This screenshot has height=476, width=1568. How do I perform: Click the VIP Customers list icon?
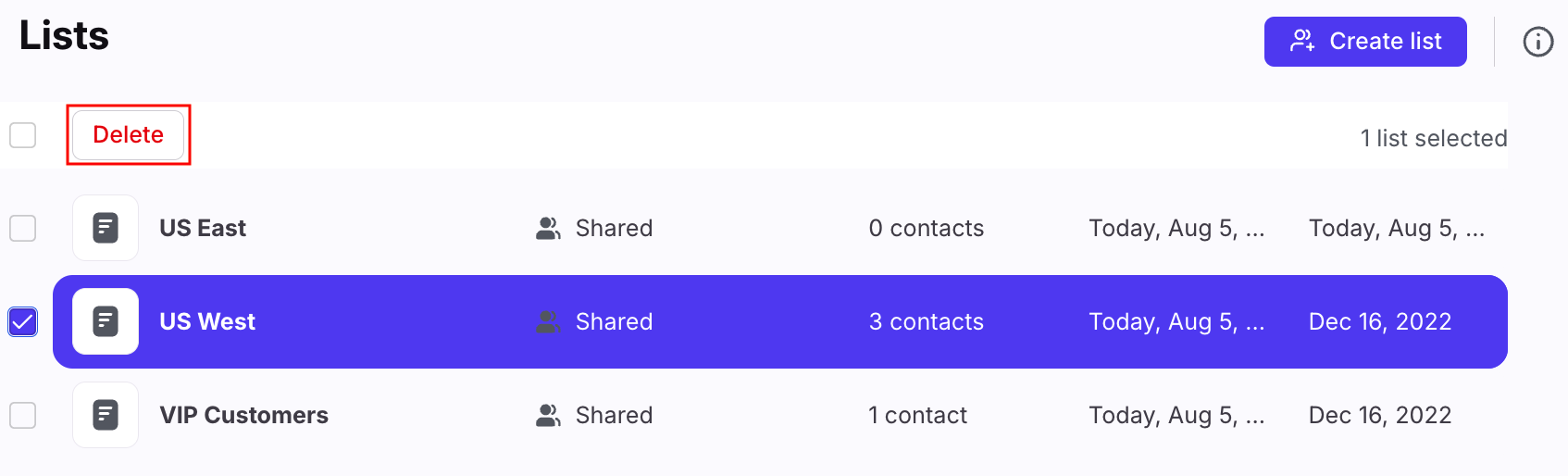tap(106, 415)
